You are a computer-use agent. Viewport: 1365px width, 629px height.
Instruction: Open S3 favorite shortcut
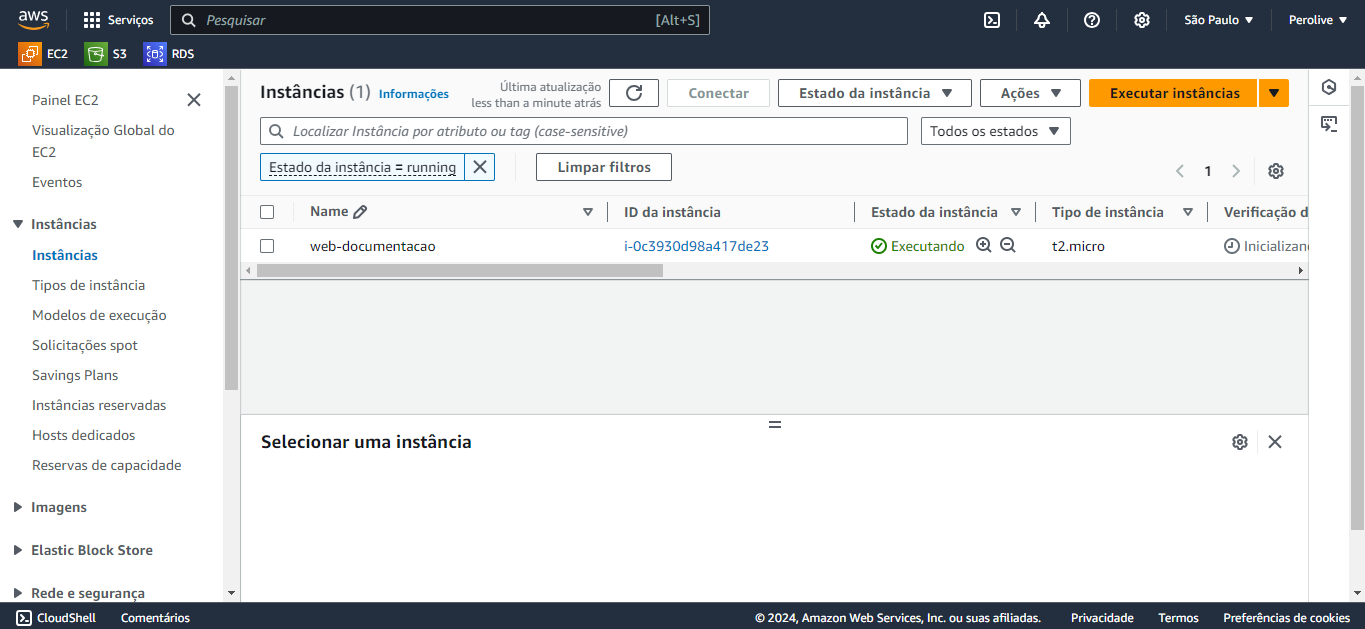click(x=106, y=54)
